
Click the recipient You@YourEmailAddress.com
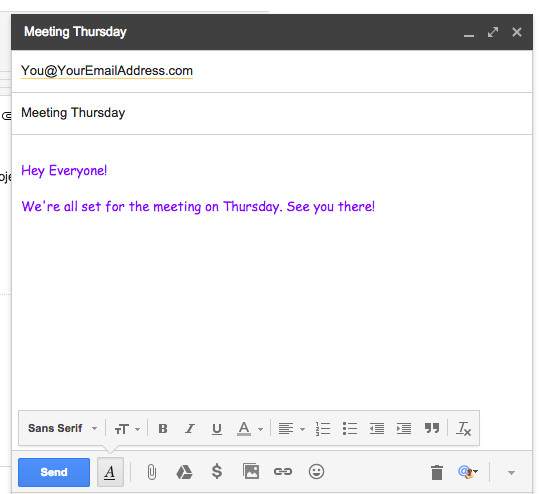pyautogui.click(x=107, y=71)
